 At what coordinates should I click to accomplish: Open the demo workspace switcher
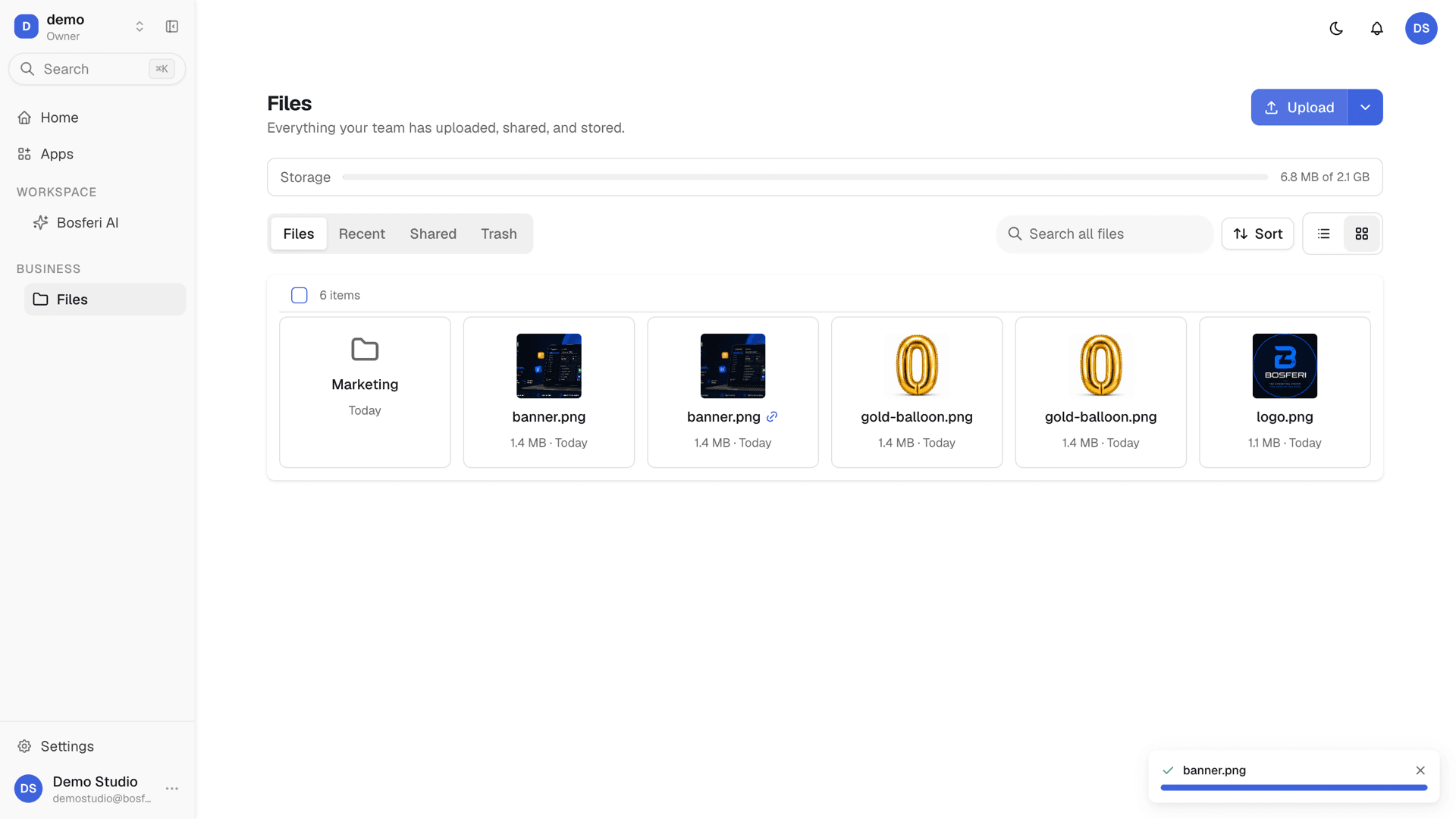click(80, 27)
